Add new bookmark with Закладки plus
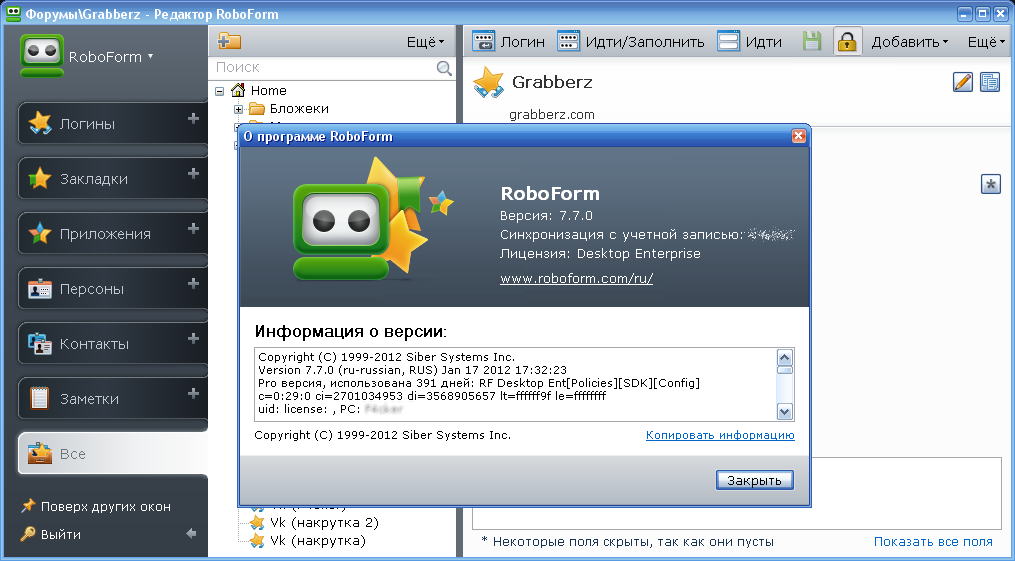Screen dimensions: 1015x561 pyautogui.click(x=193, y=173)
